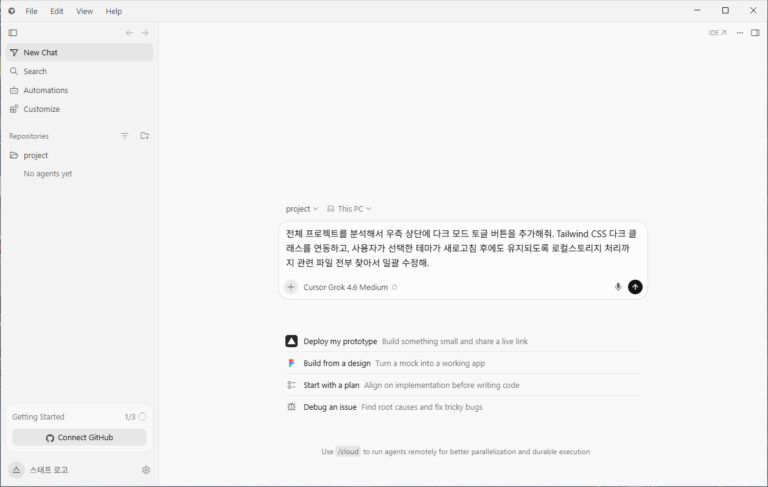The image size is (768, 487).
Task: Toggle the left sidebar panel icon
Action: pyautogui.click(x=13, y=33)
